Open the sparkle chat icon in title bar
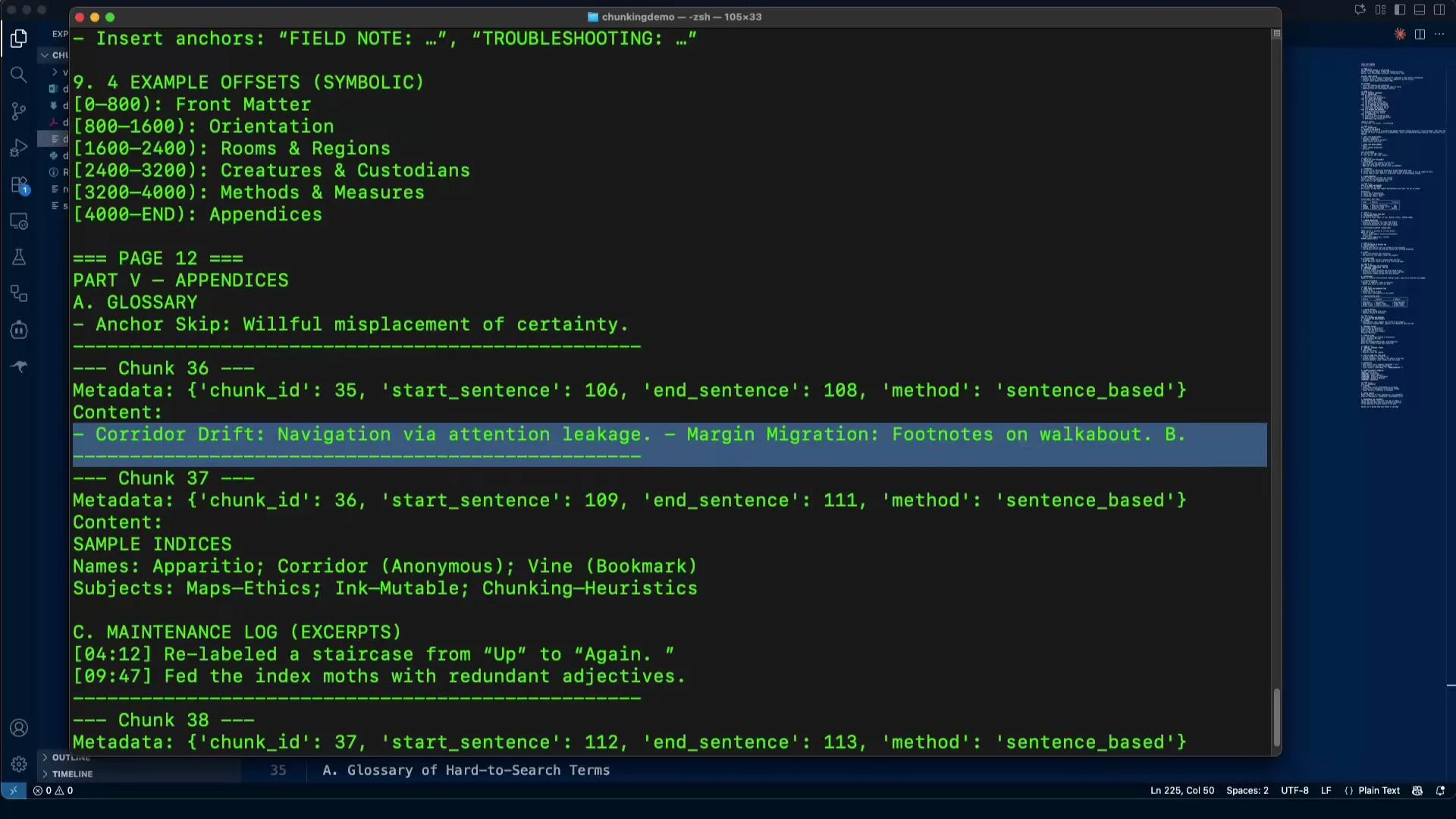Viewport: 1456px width, 819px height. pyautogui.click(x=1360, y=10)
